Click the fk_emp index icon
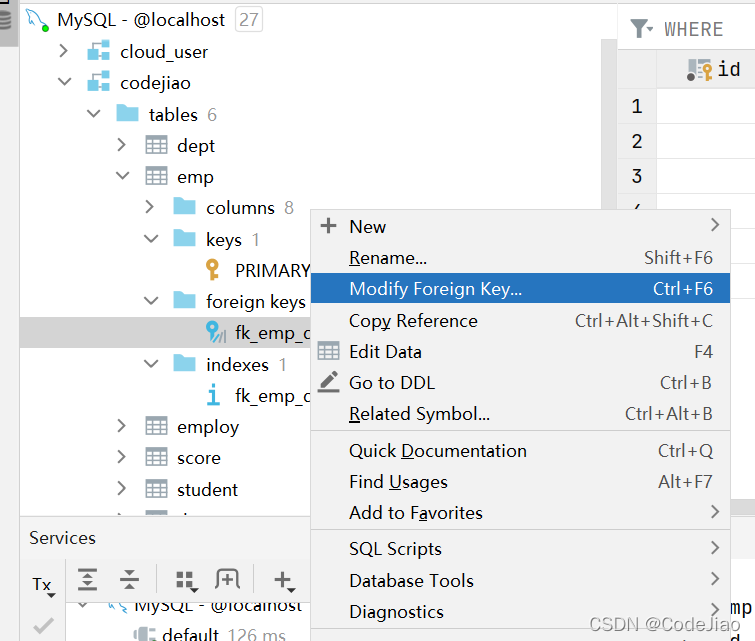This screenshot has width=755, height=641. pyautogui.click(x=213, y=395)
